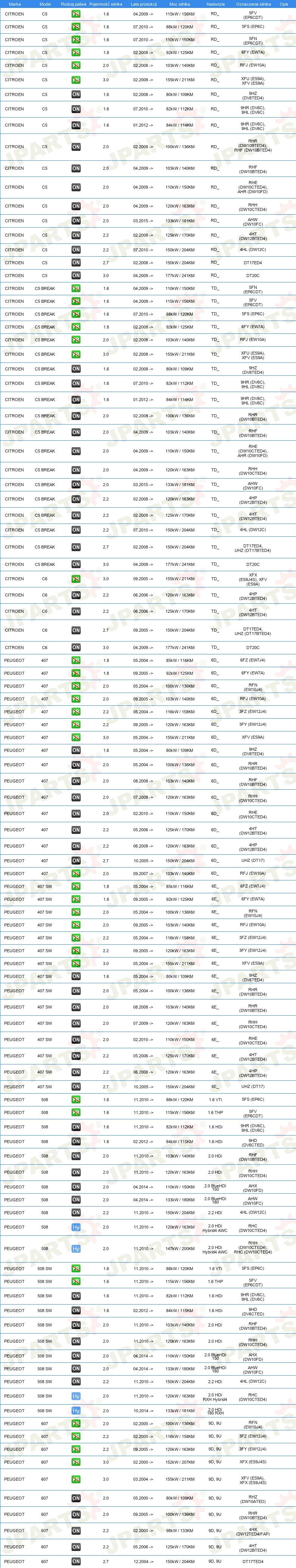The image size is (296, 1568).
Task: Click the Nadwozie column header
Action: (216, 4)
